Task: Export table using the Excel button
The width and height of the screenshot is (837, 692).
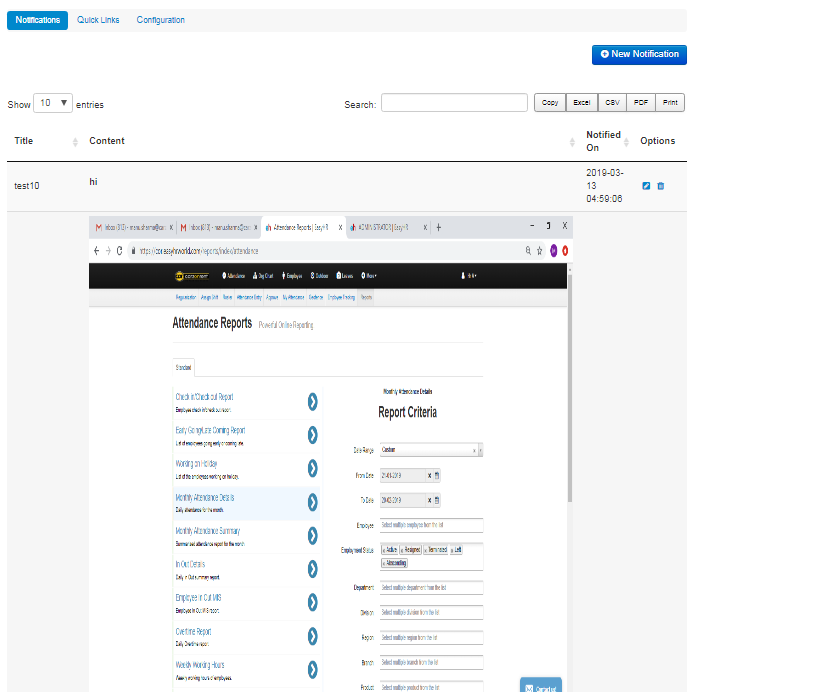Action: pos(581,103)
